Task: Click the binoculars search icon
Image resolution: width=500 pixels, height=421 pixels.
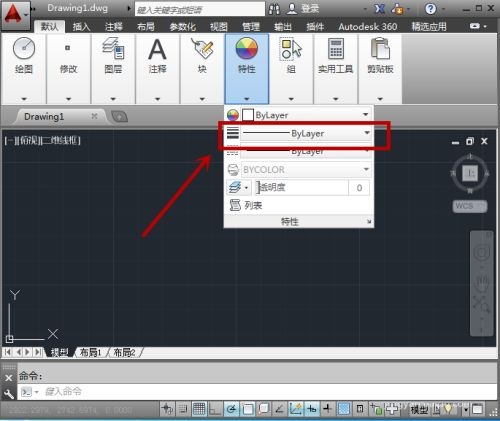Action: coord(274,9)
